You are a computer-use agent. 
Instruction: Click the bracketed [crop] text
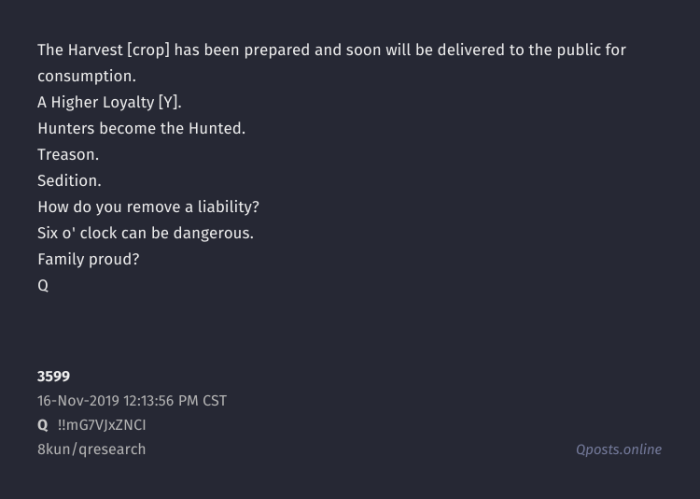(148, 50)
